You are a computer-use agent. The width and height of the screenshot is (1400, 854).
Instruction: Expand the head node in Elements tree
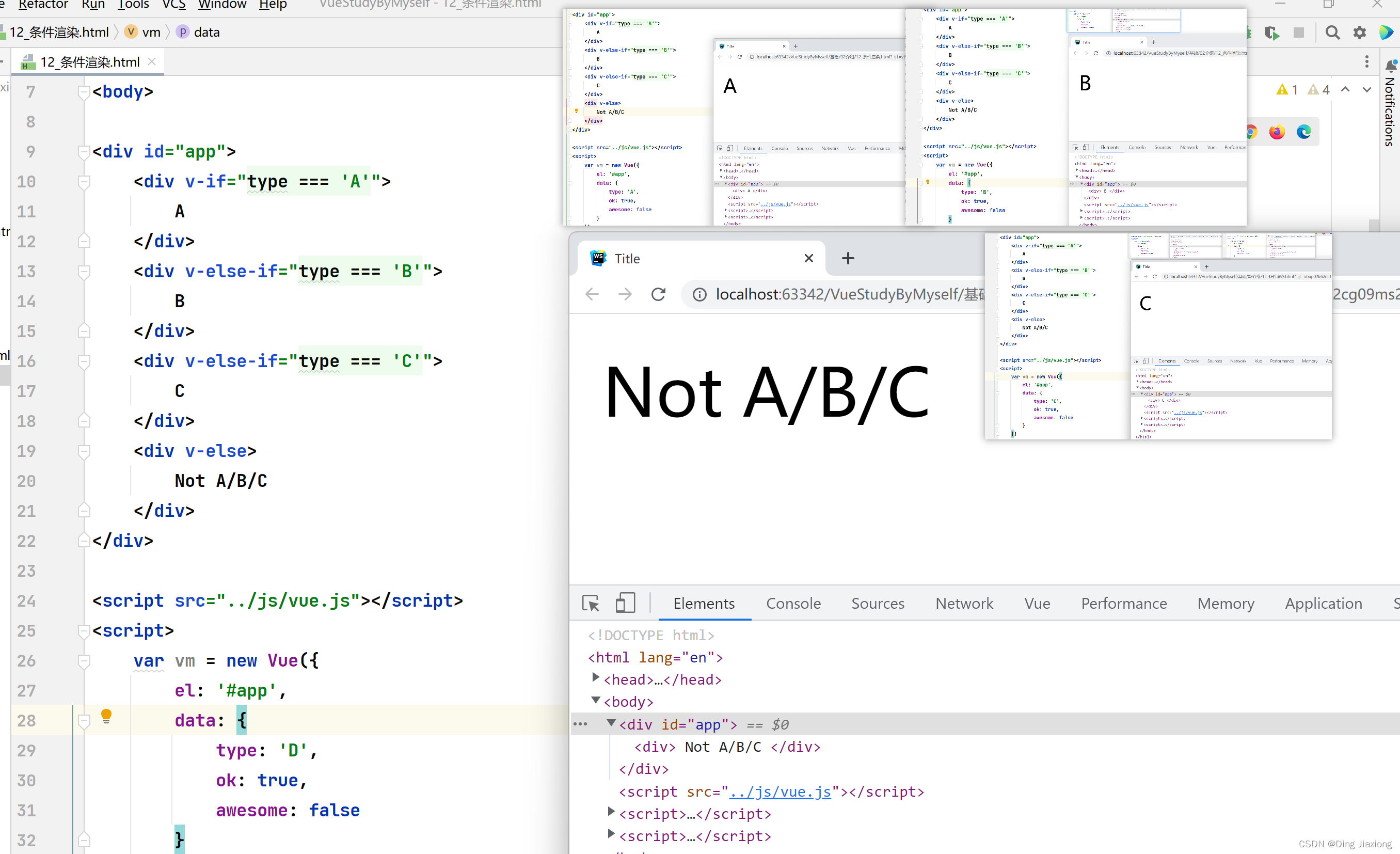click(x=595, y=677)
